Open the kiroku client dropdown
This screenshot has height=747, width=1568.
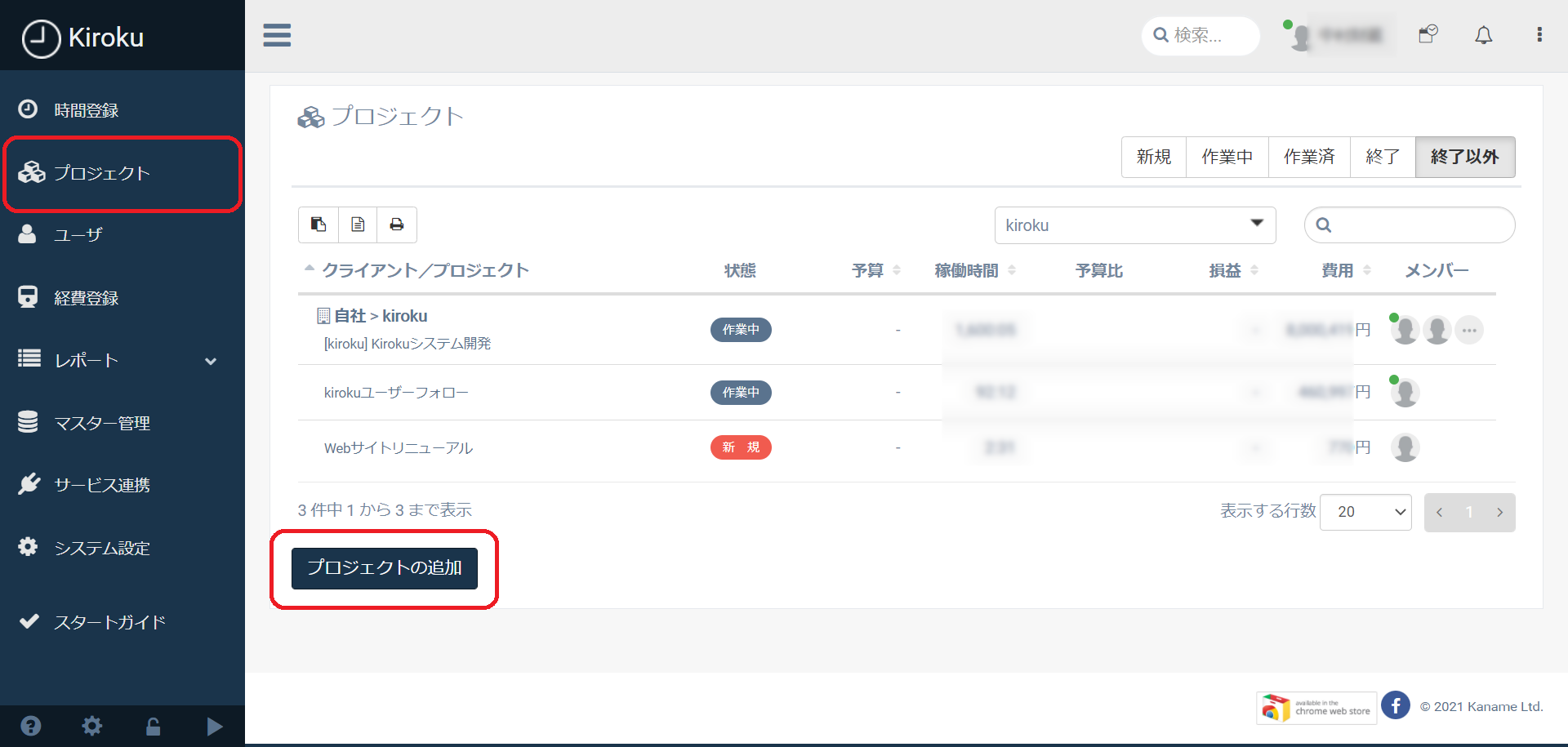tap(1135, 225)
